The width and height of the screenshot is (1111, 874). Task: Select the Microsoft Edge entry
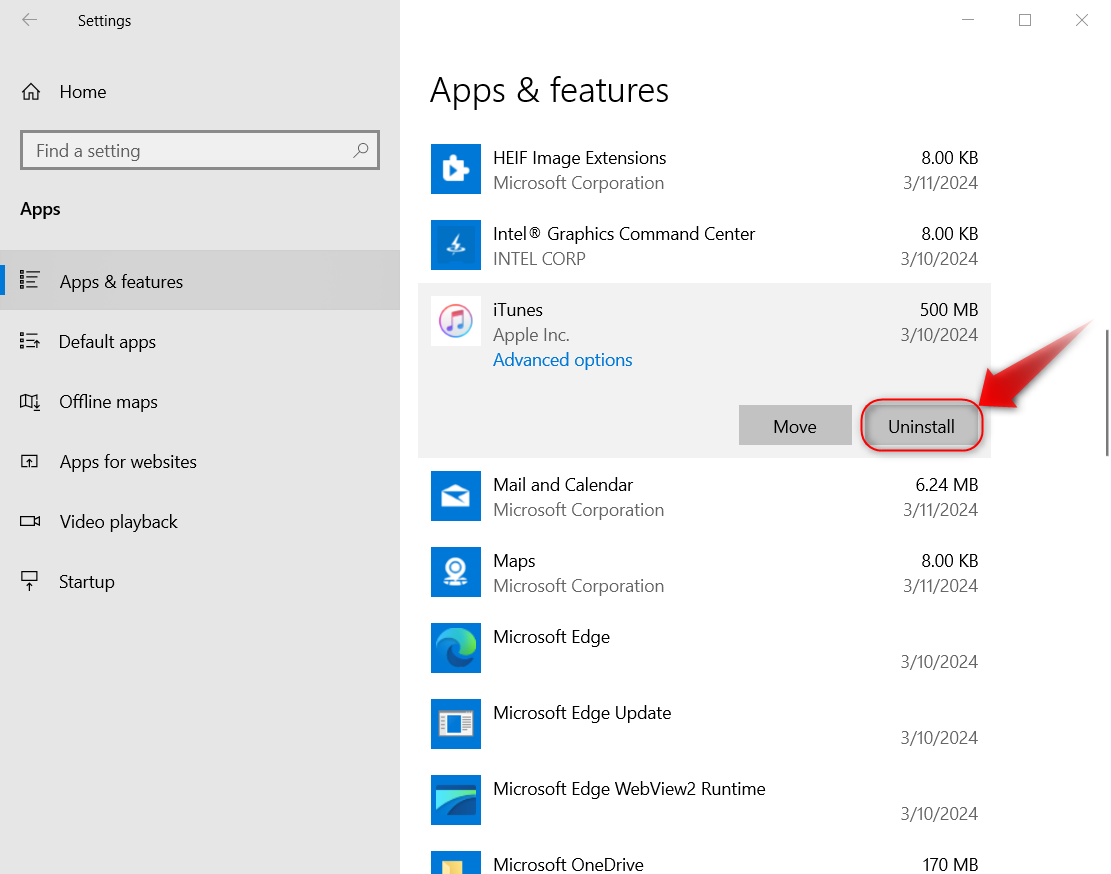[x=704, y=648]
